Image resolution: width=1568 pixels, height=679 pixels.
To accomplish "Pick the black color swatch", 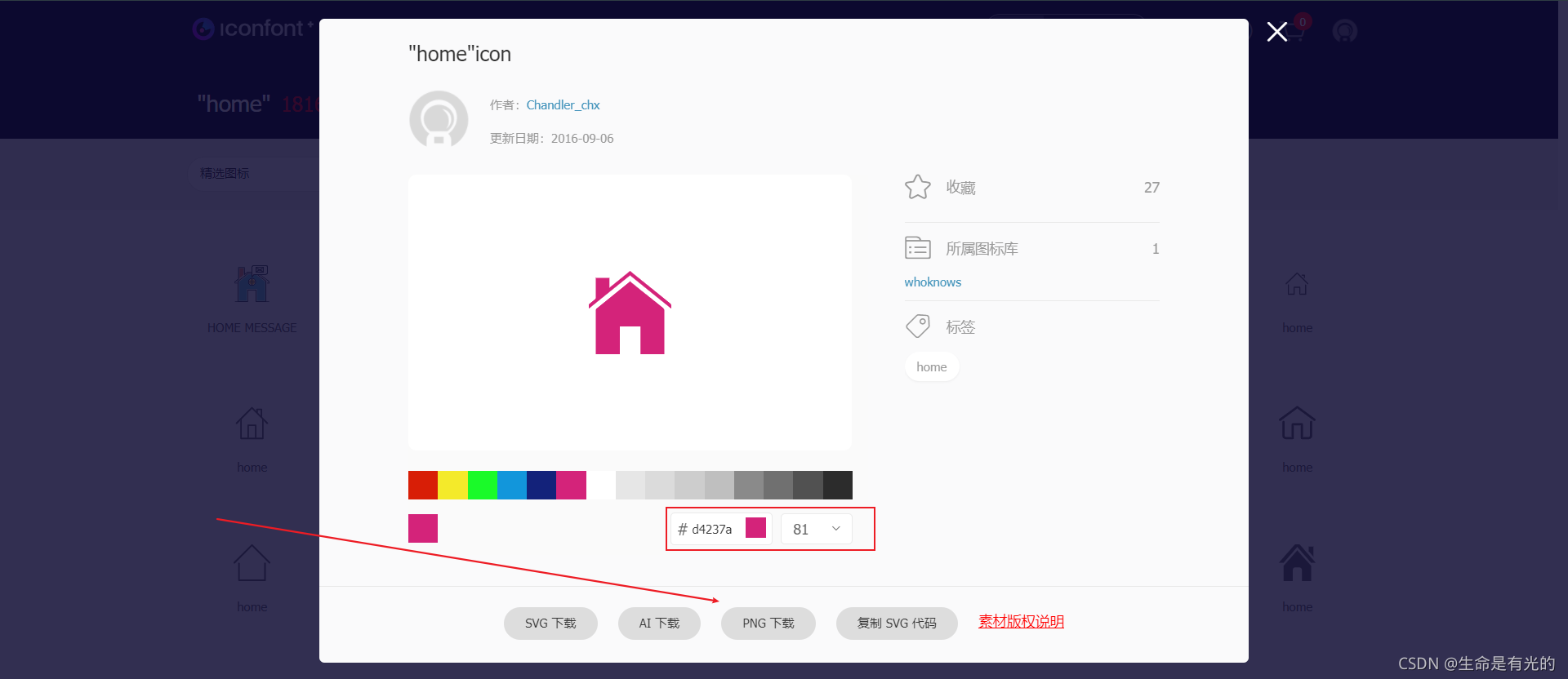I will [838, 485].
